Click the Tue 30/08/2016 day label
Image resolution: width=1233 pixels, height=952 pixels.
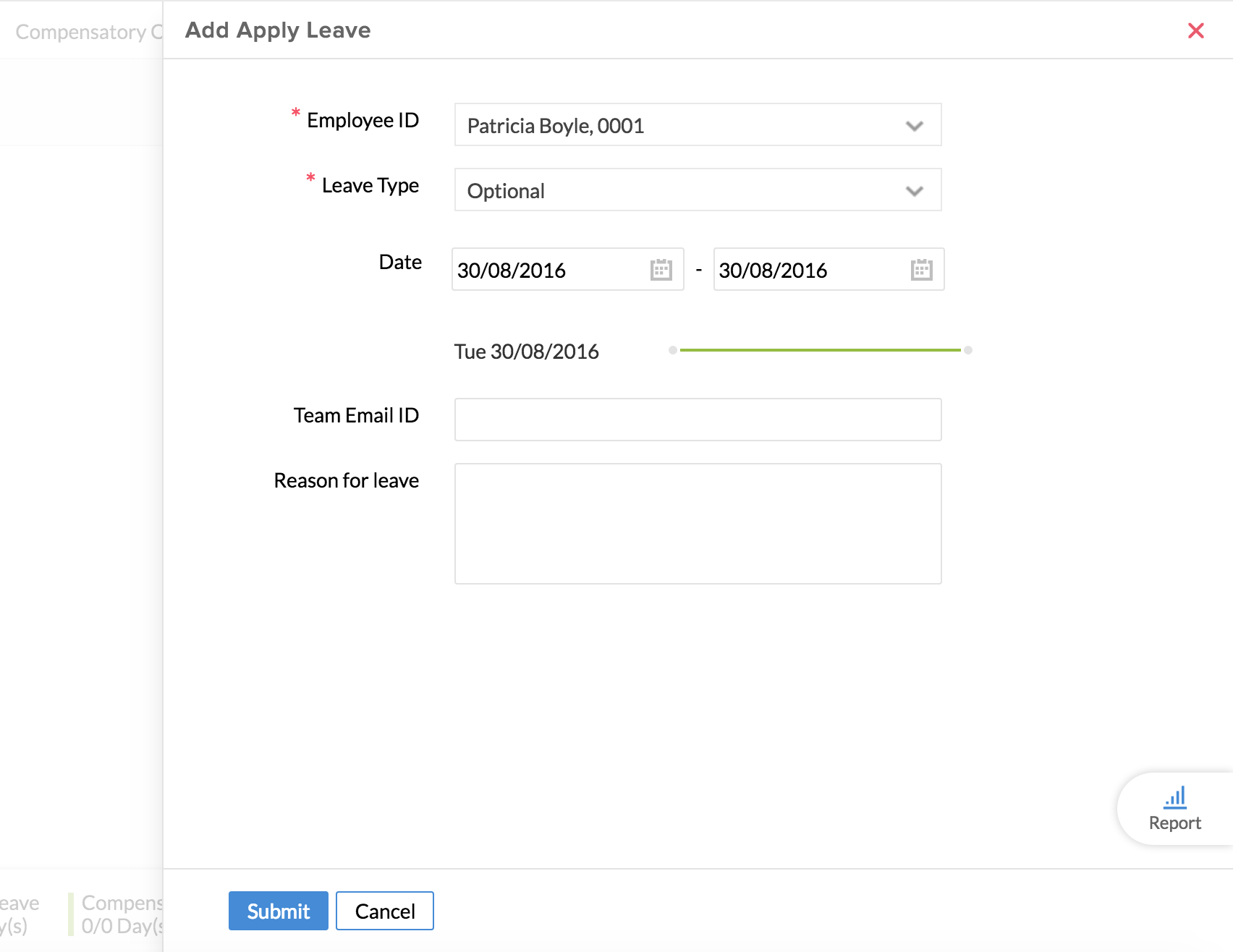point(526,352)
